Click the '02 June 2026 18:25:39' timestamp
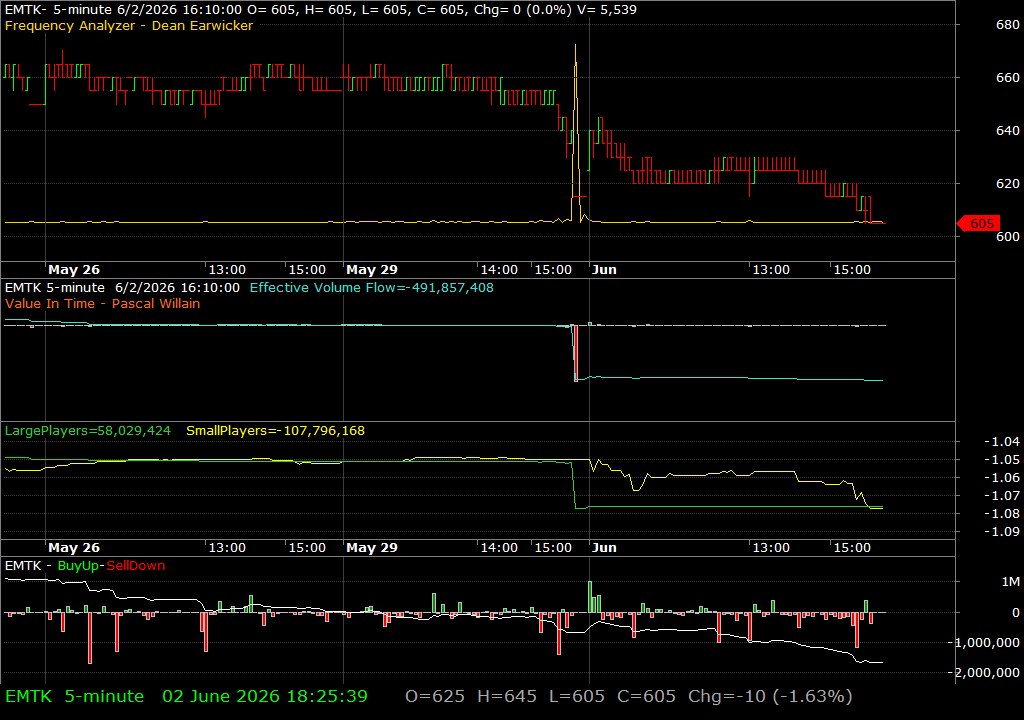 tap(265, 696)
